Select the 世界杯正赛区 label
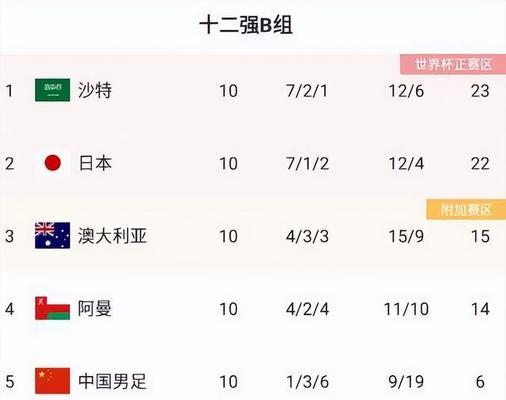 (x=453, y=64)
